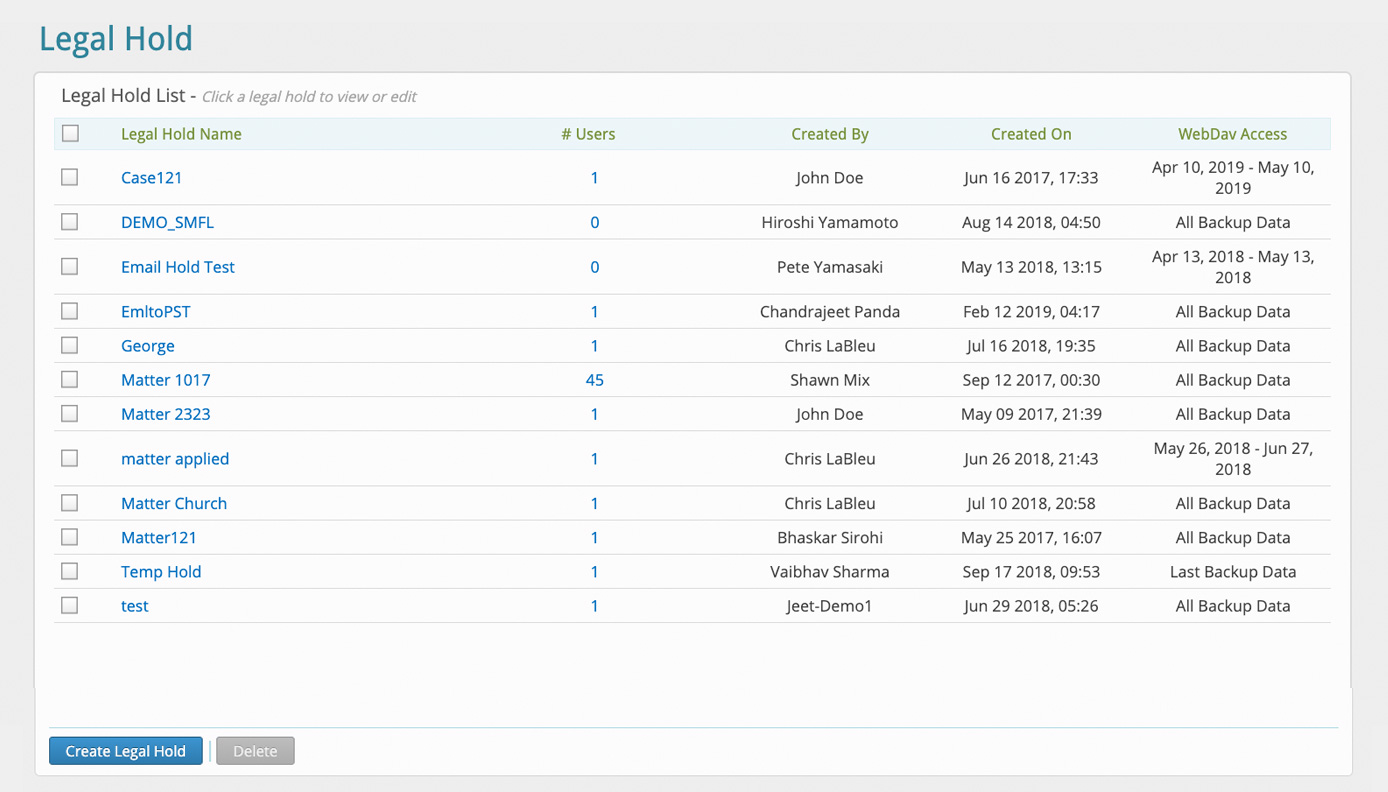Check the Matter 1017 row checkbox
This screenshot has width=1388, height=792.
pos(70,378)
